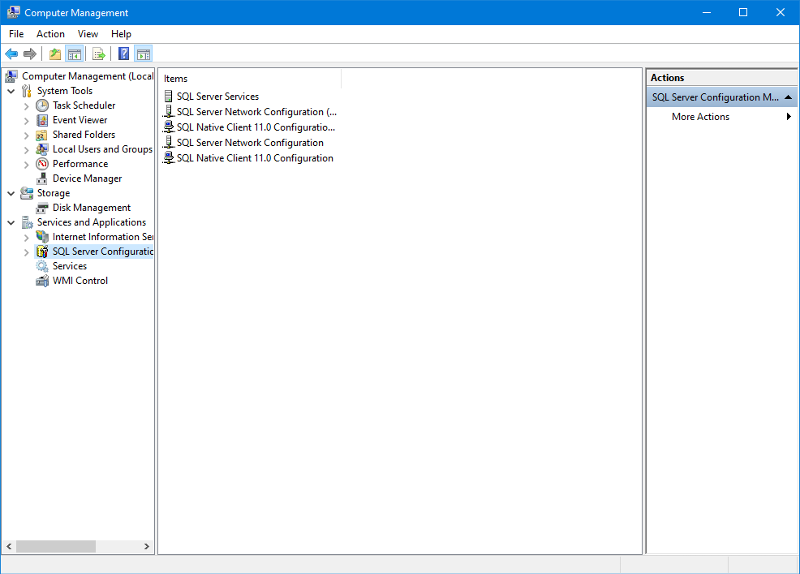
Task: Collapse the SQL Server Configuration Manager actions section
Action: [x=788, y=97]
